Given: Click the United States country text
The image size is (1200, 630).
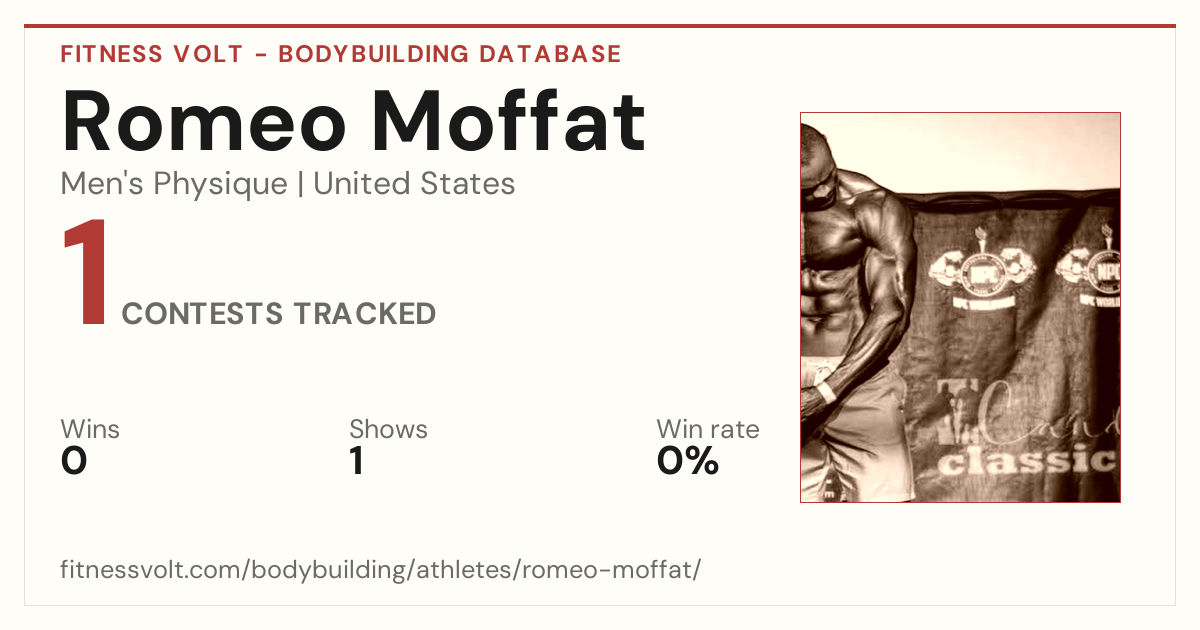Looking at the screenshot, I should pyautogui.click(x=414, y=184).
